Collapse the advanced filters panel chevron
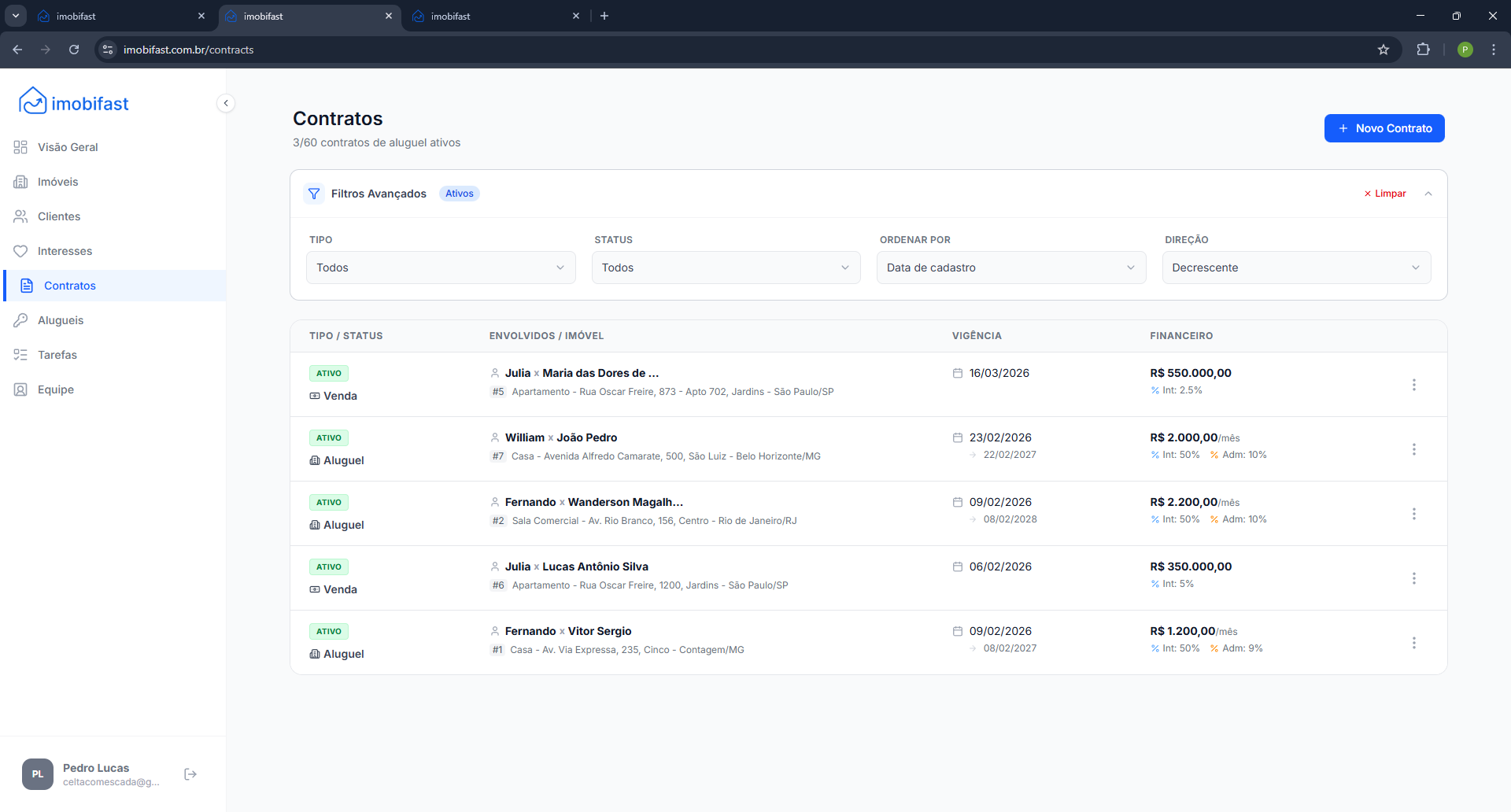Screen dimensions: 1511x812 pyautogui.click(x=1428, y=194)
